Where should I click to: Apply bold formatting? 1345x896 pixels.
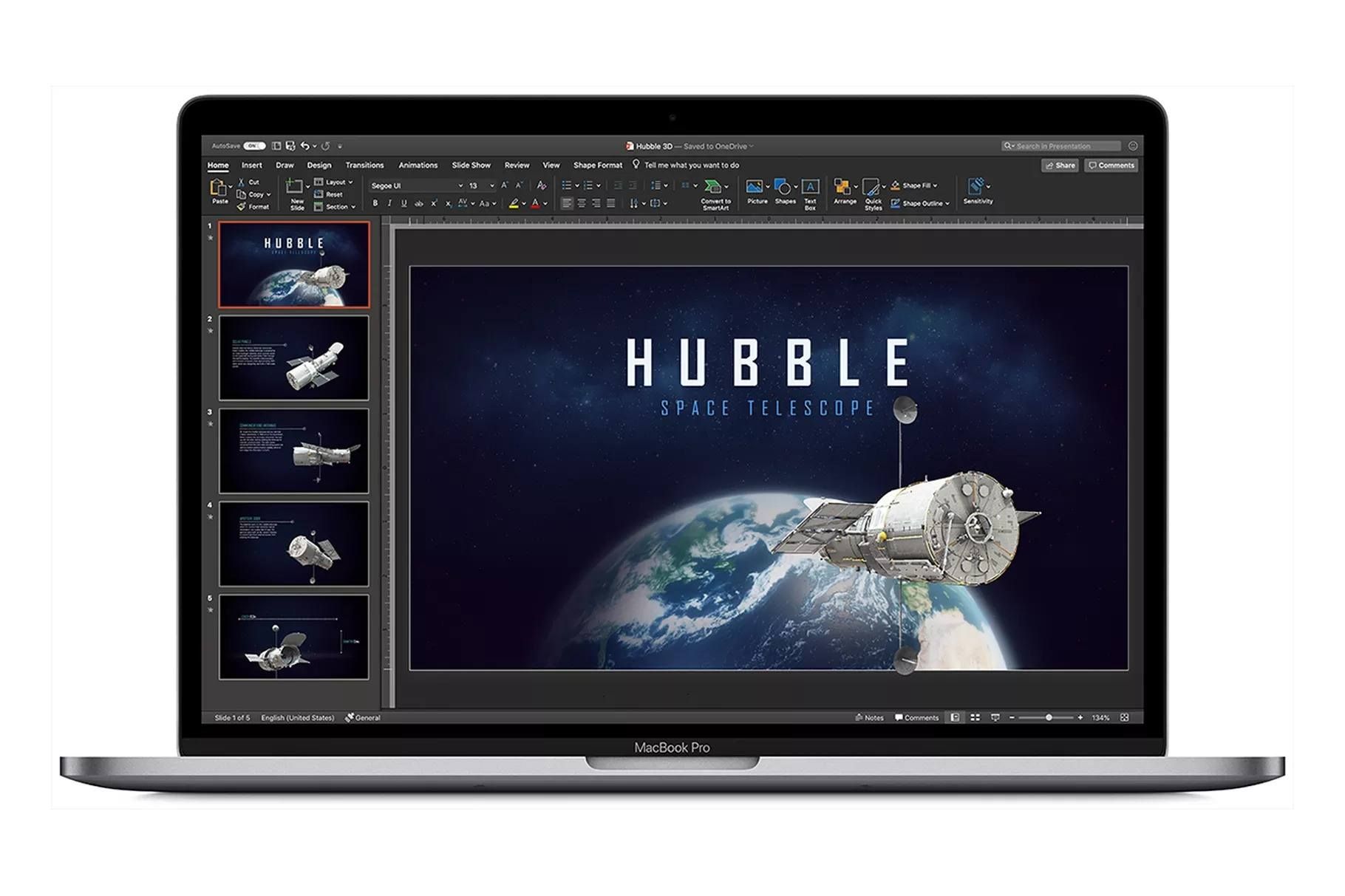tap(375, 201)
